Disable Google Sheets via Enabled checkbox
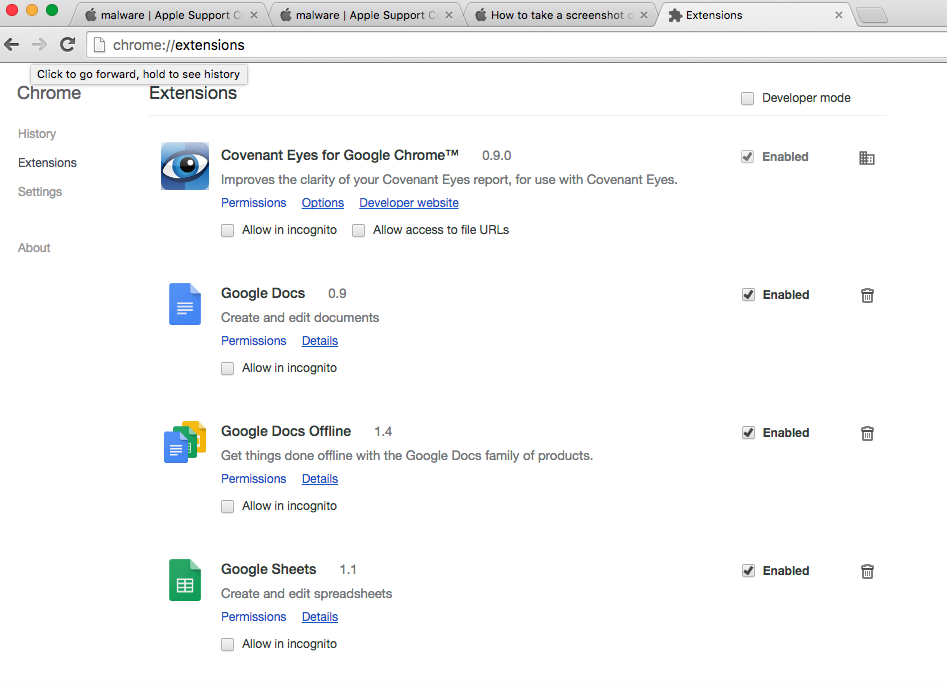Image resolution: width=947 pixels, height=684 pixels. pos(748,571)
